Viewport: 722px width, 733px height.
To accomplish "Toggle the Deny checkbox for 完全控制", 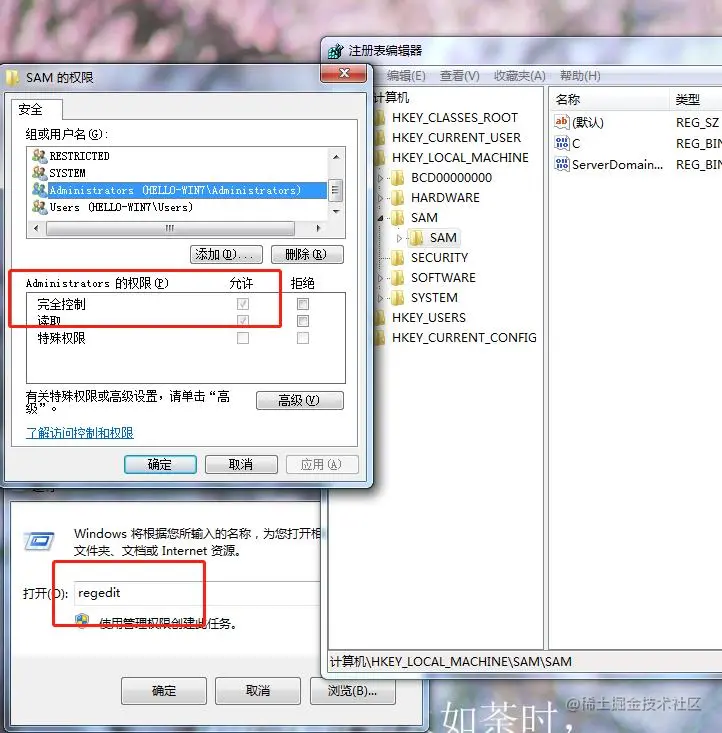I will 303,304.
